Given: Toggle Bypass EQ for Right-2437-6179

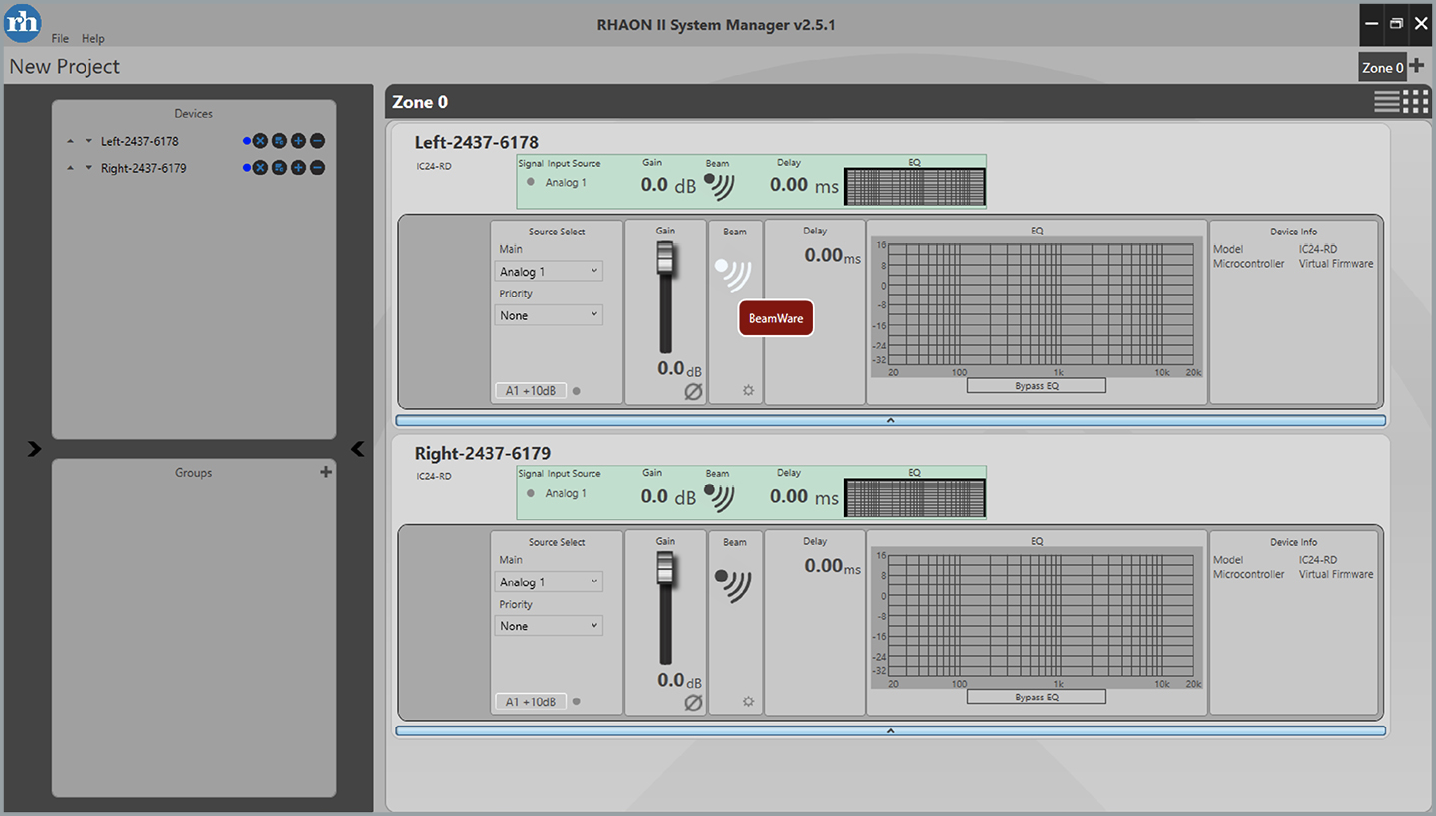Looking at the screenshot, I should pos(1036,697).
